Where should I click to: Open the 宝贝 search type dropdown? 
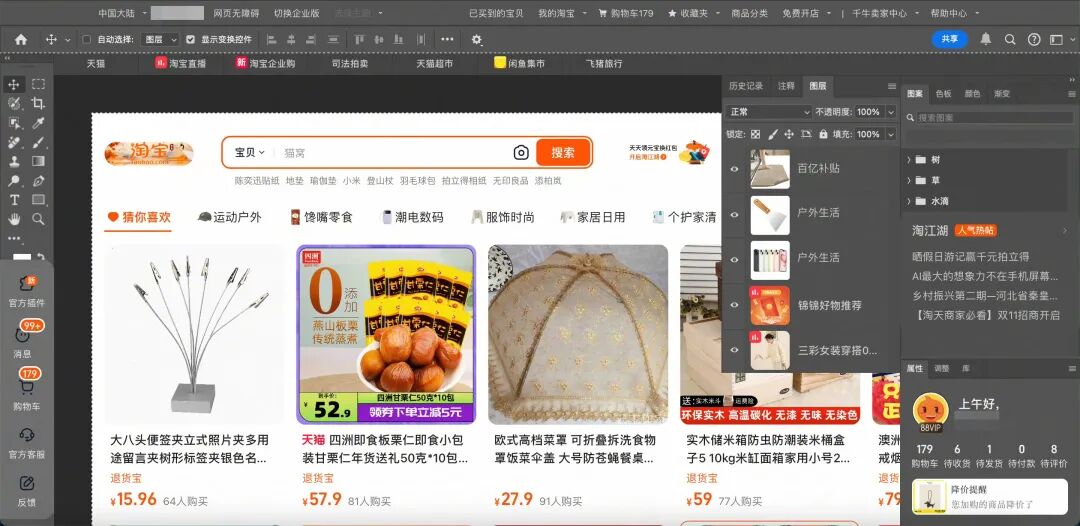coord(249,152)
